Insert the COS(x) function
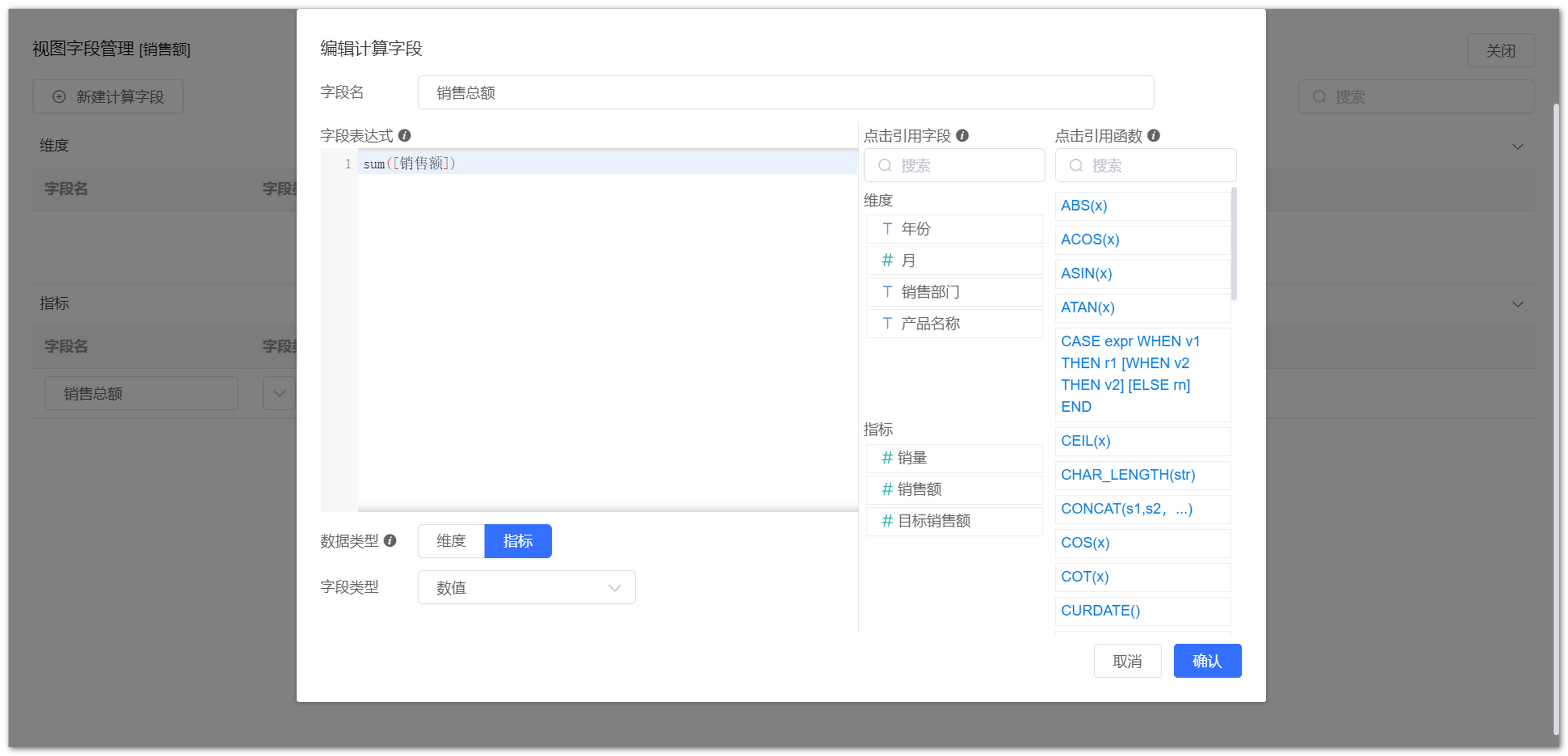The image size is (1568, 756). (1142, 543)
